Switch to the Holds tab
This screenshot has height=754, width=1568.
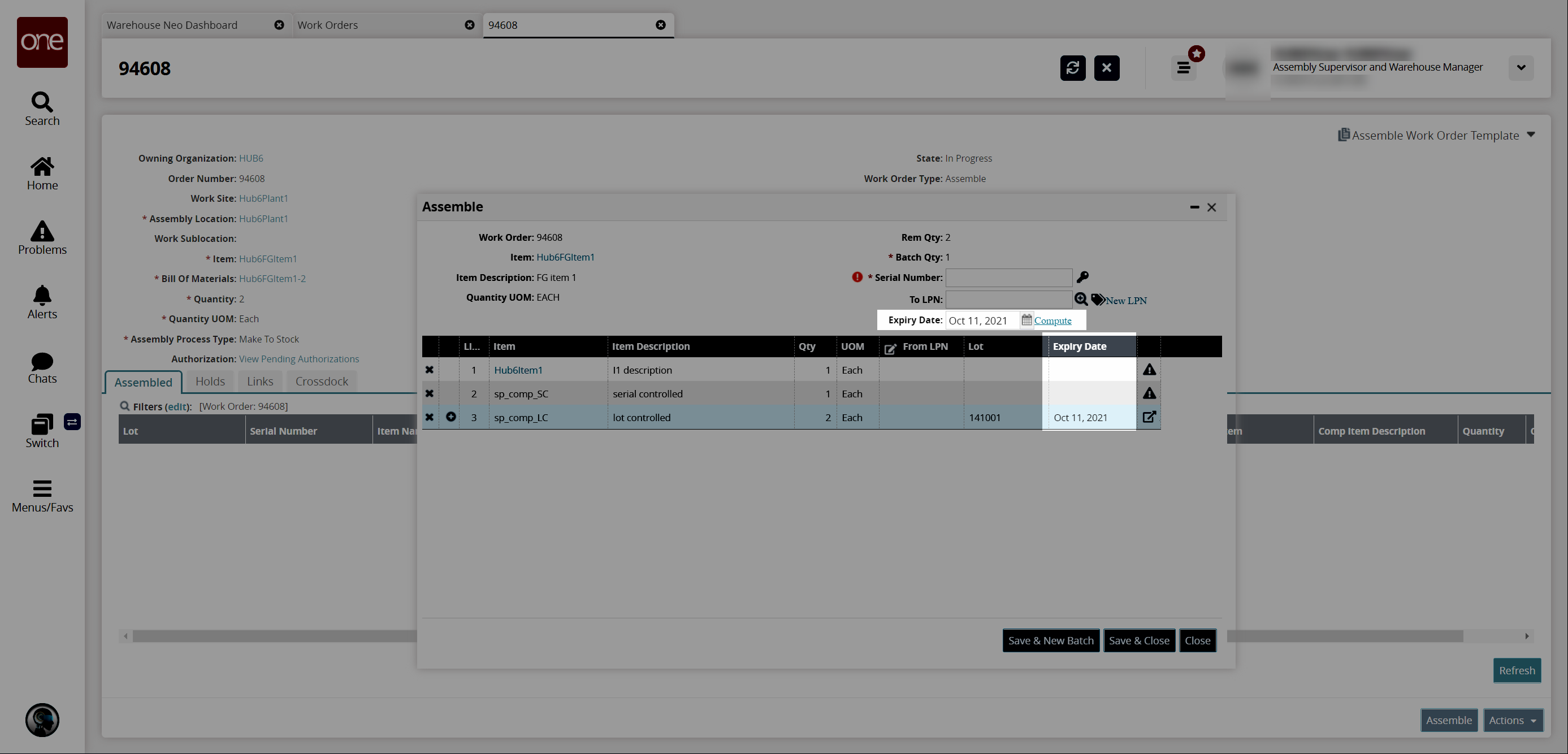point(210,382)
